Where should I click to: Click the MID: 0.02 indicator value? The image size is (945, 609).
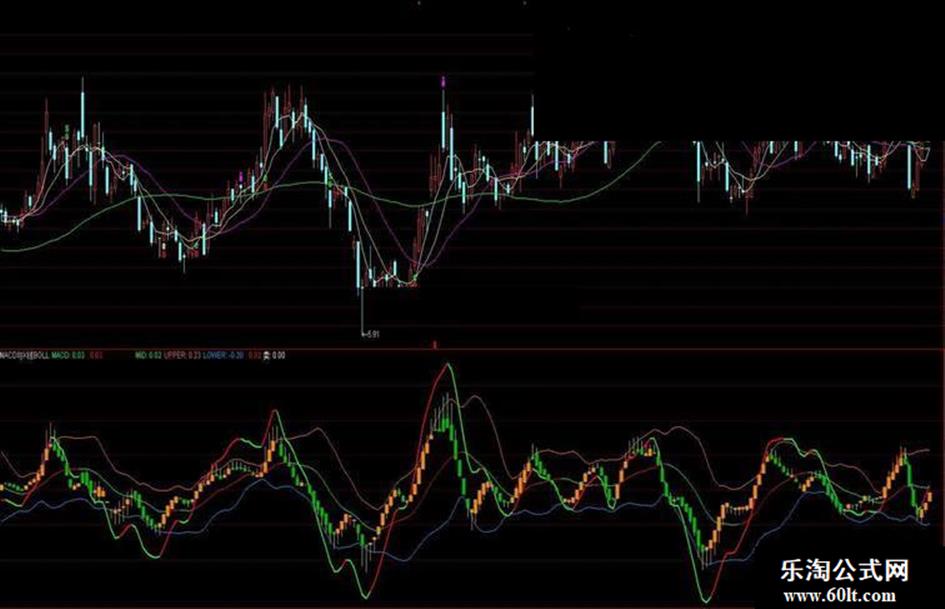coord(148,356)
